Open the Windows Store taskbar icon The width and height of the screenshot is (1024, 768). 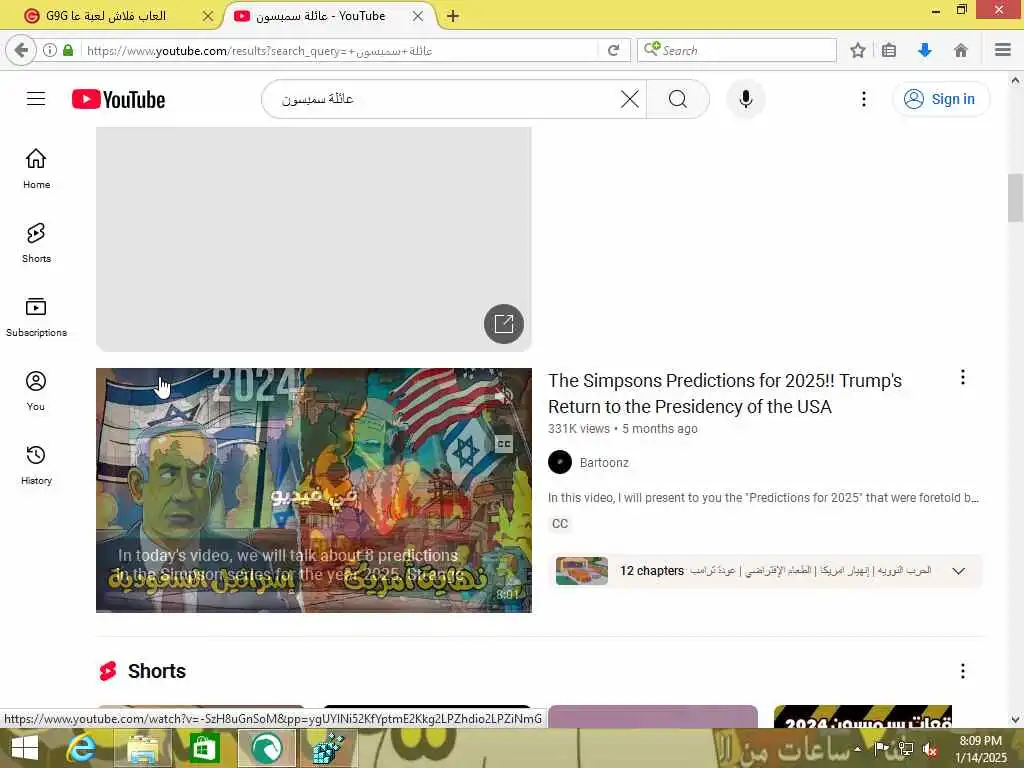[x=204, y=748]
